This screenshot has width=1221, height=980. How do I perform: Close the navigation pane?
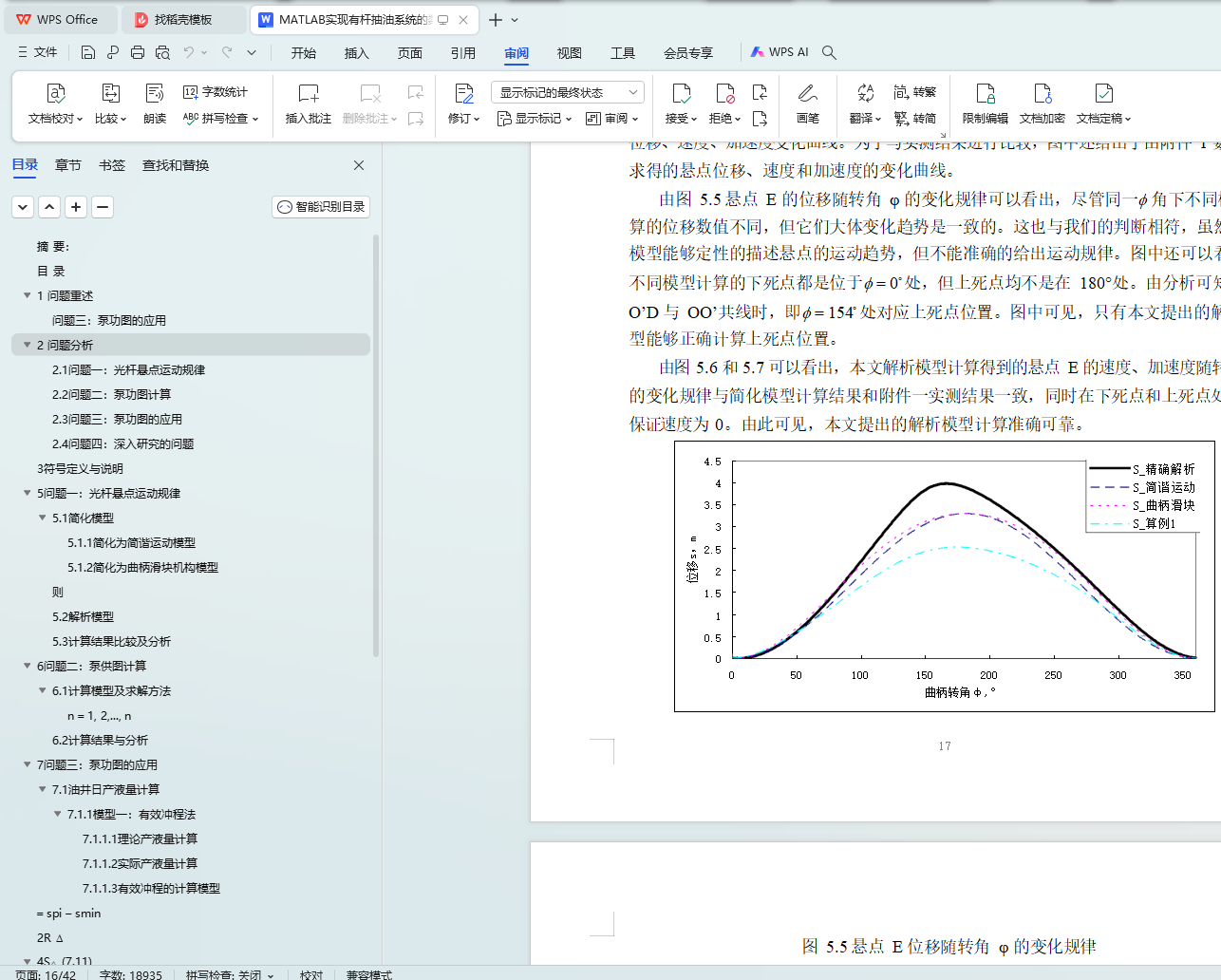359,165
